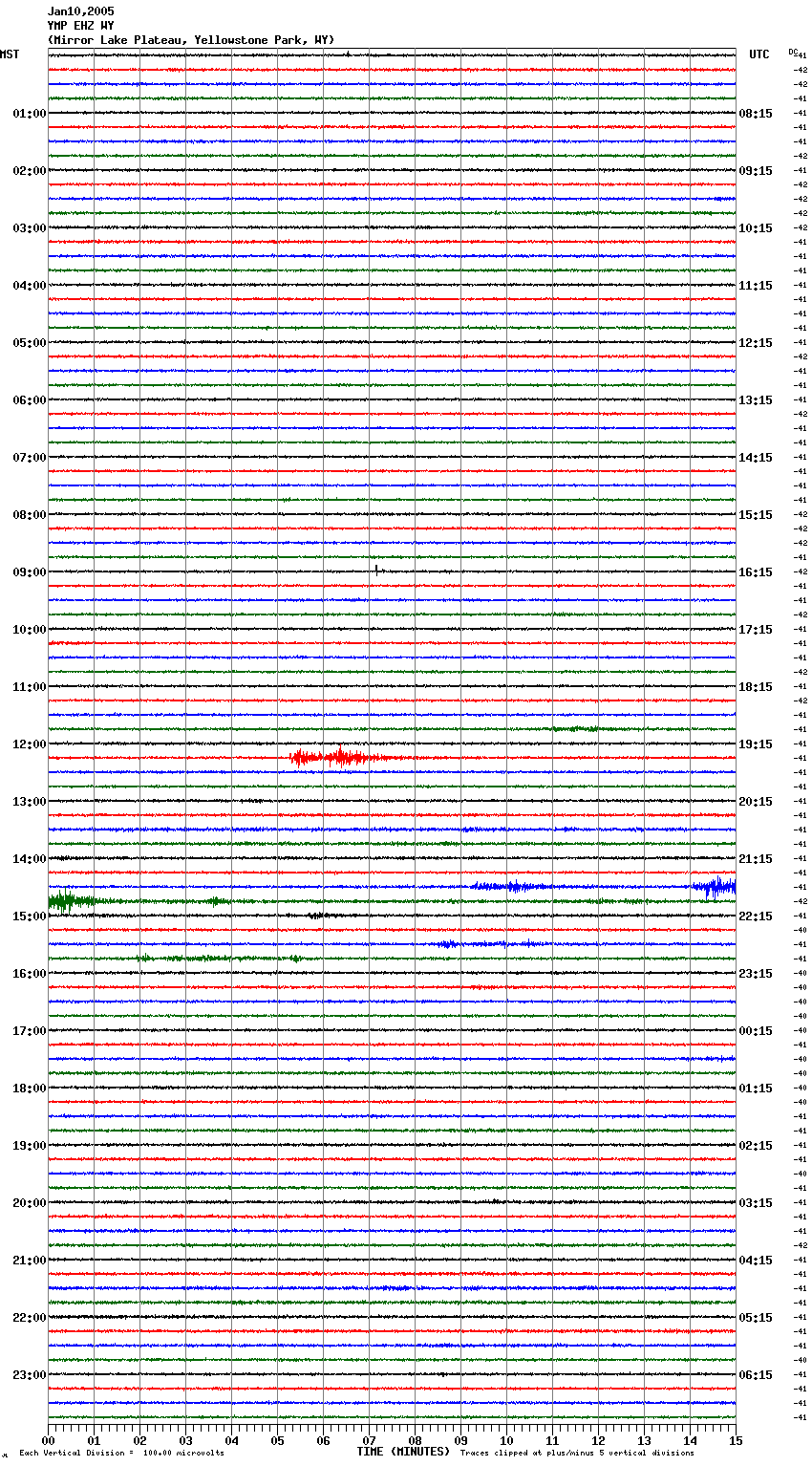Click the 16:15 UTC time label

coord(756,572)
